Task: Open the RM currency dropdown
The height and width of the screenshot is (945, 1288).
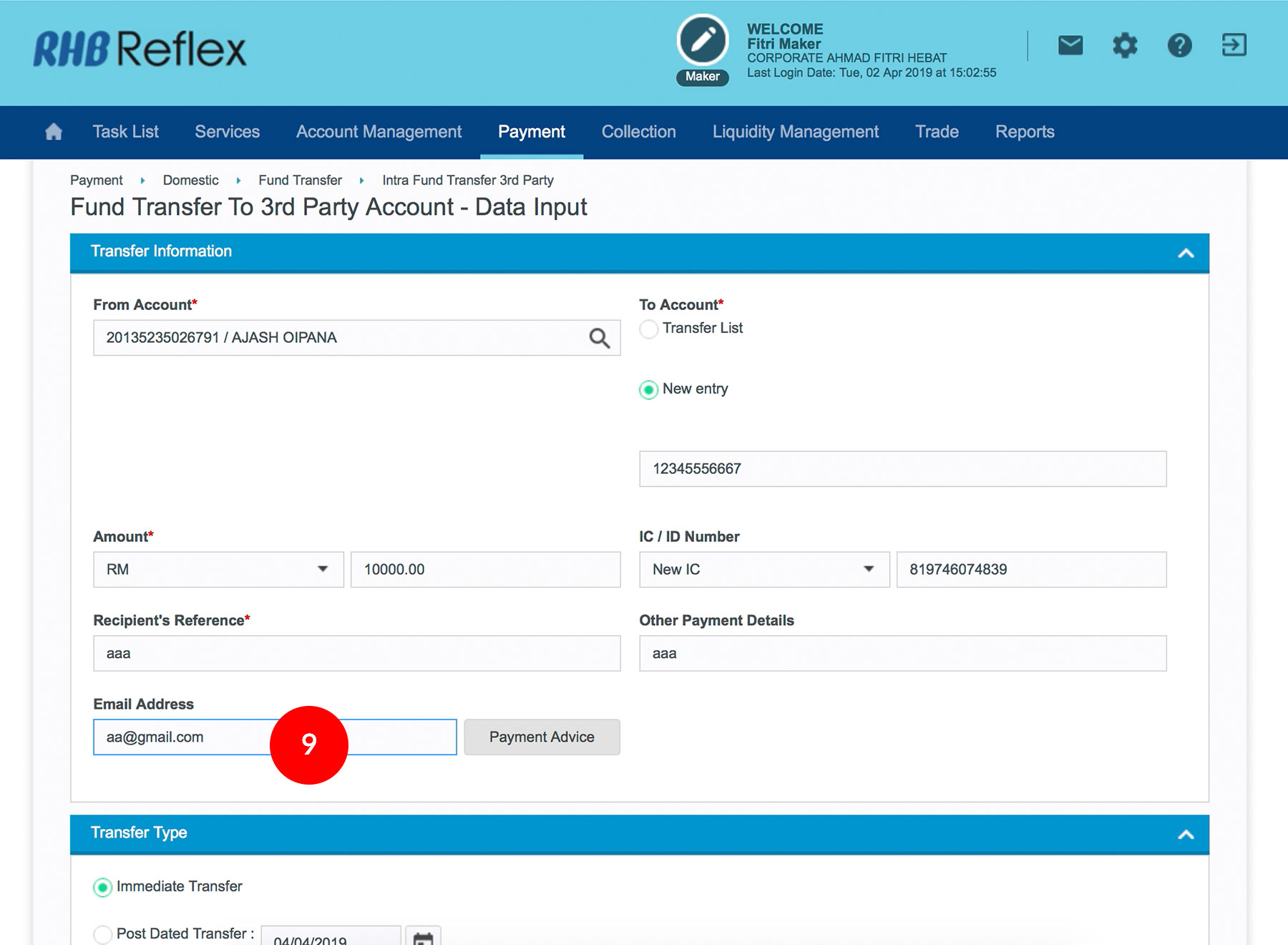Action: 218,569
